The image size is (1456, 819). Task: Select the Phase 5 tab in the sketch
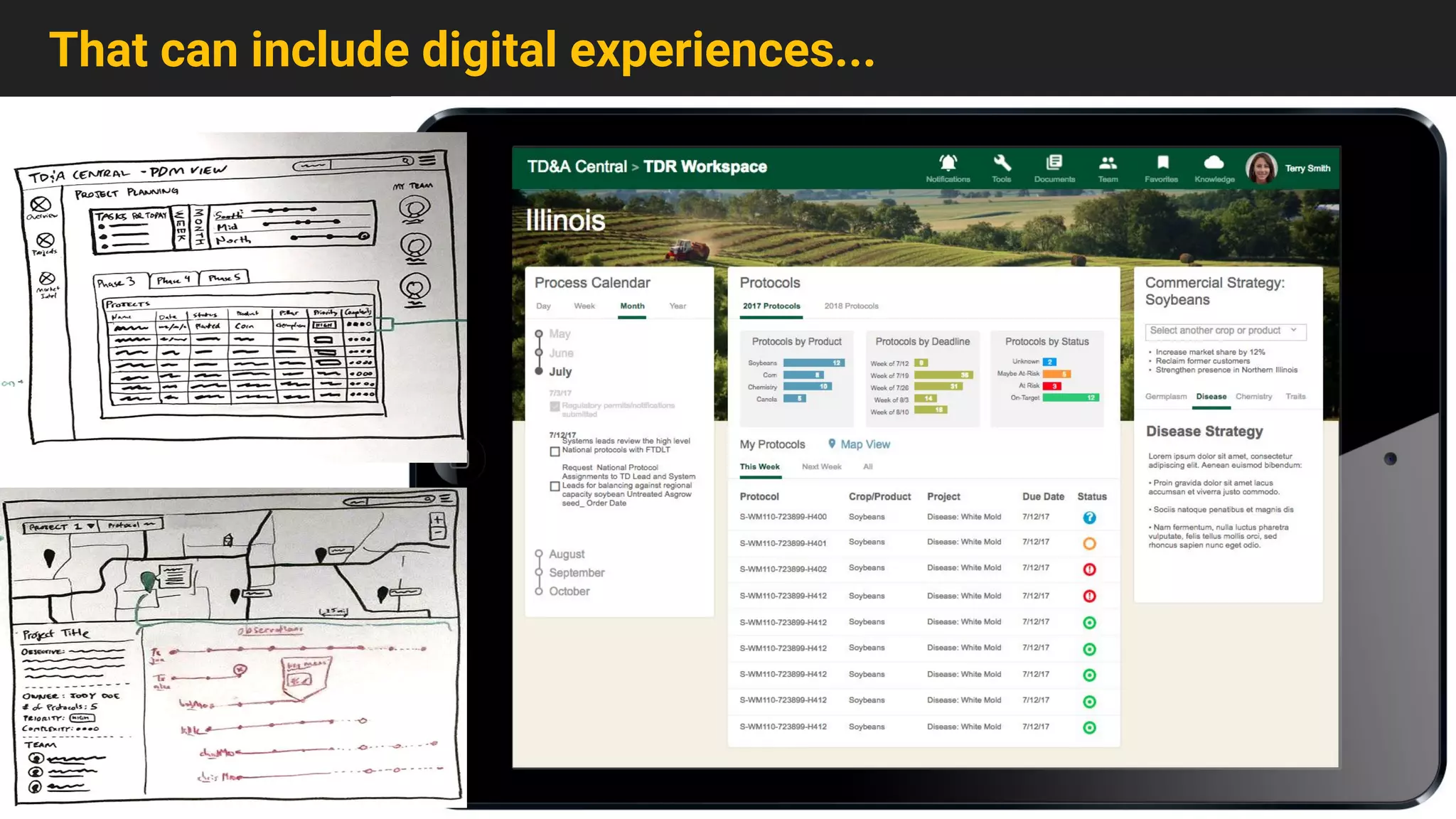click(224, 278)
